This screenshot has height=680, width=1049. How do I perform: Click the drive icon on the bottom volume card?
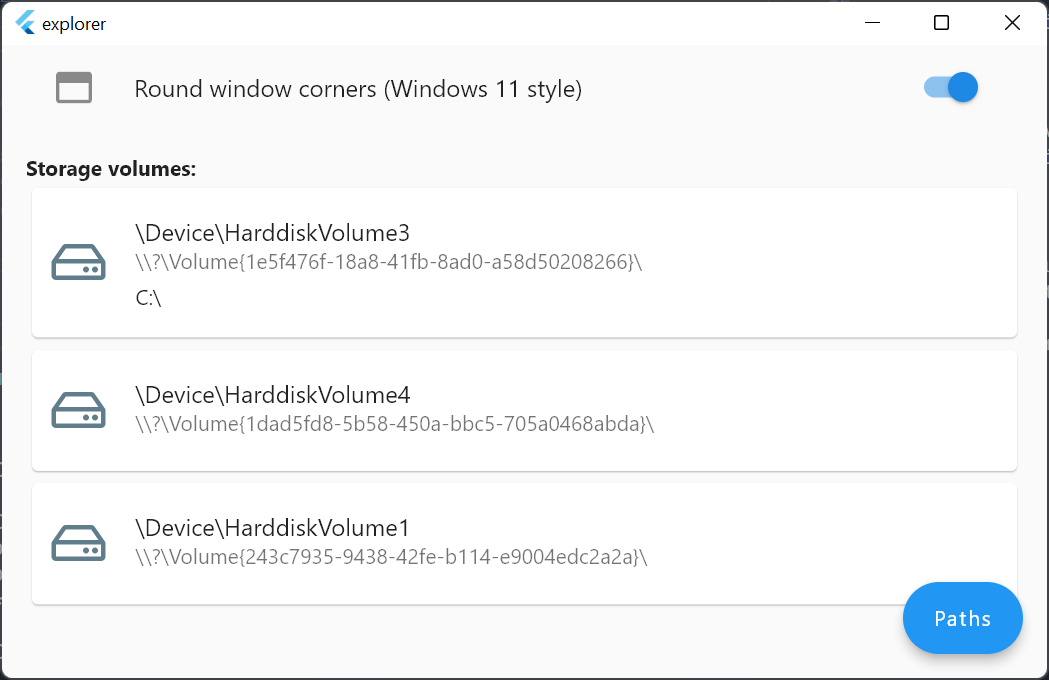(78, 543)
